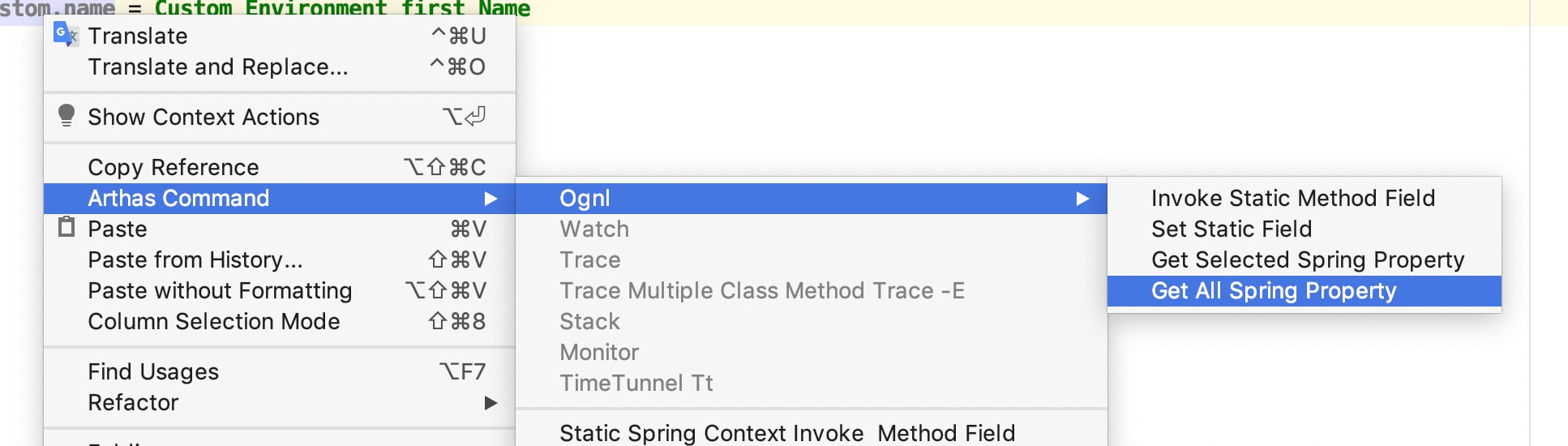This screenshot has height=446, width=1568.
Task: Click the Google Translate icon
Action: pyautogui.click(x=65, y=35)
